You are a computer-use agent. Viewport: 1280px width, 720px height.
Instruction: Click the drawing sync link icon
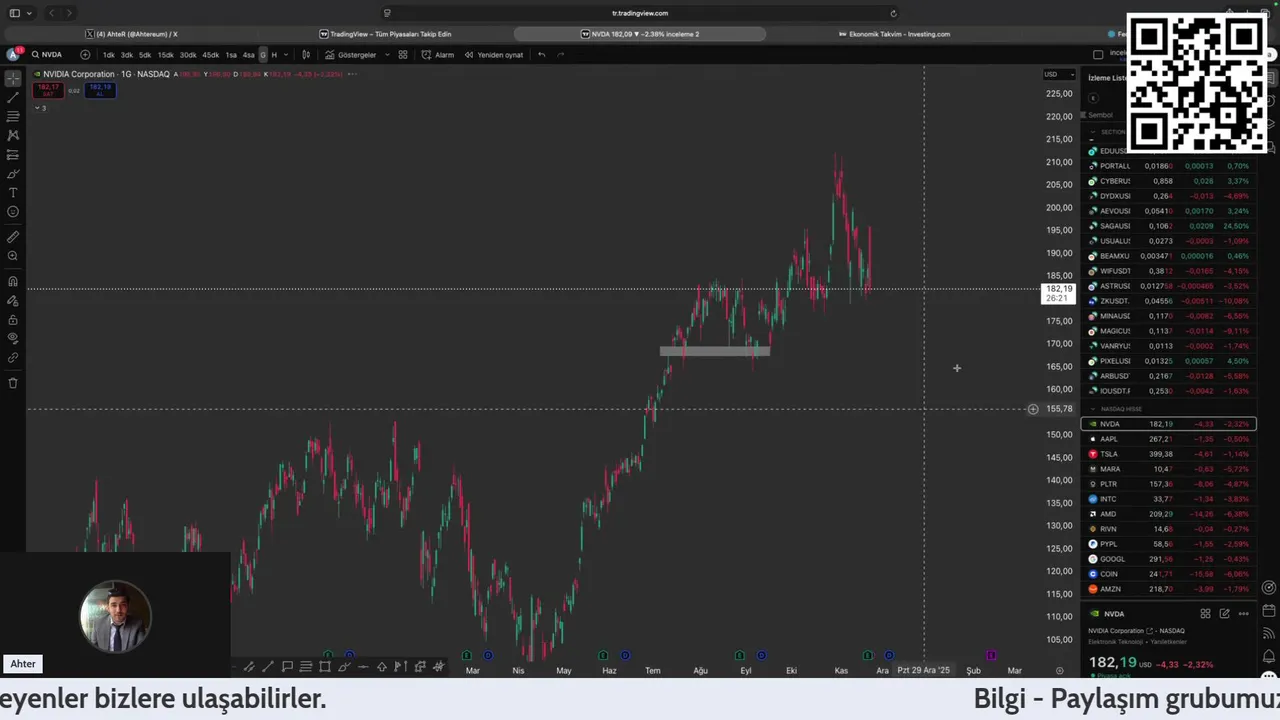(13, 357)
